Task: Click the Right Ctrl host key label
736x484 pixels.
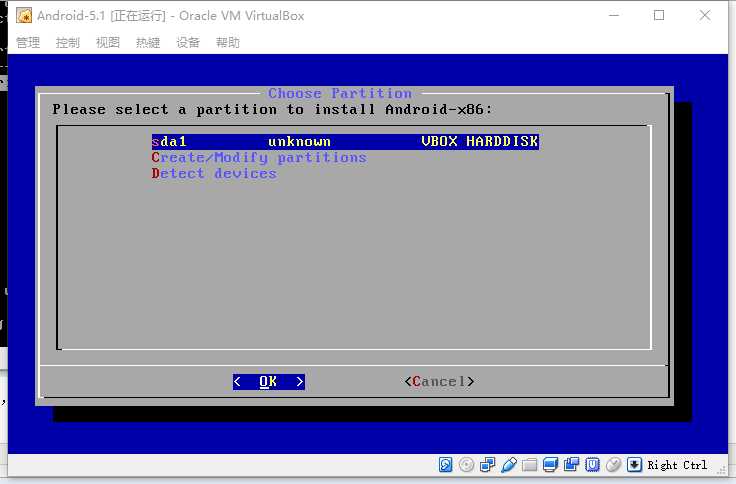Action: [x=677, y=465]
